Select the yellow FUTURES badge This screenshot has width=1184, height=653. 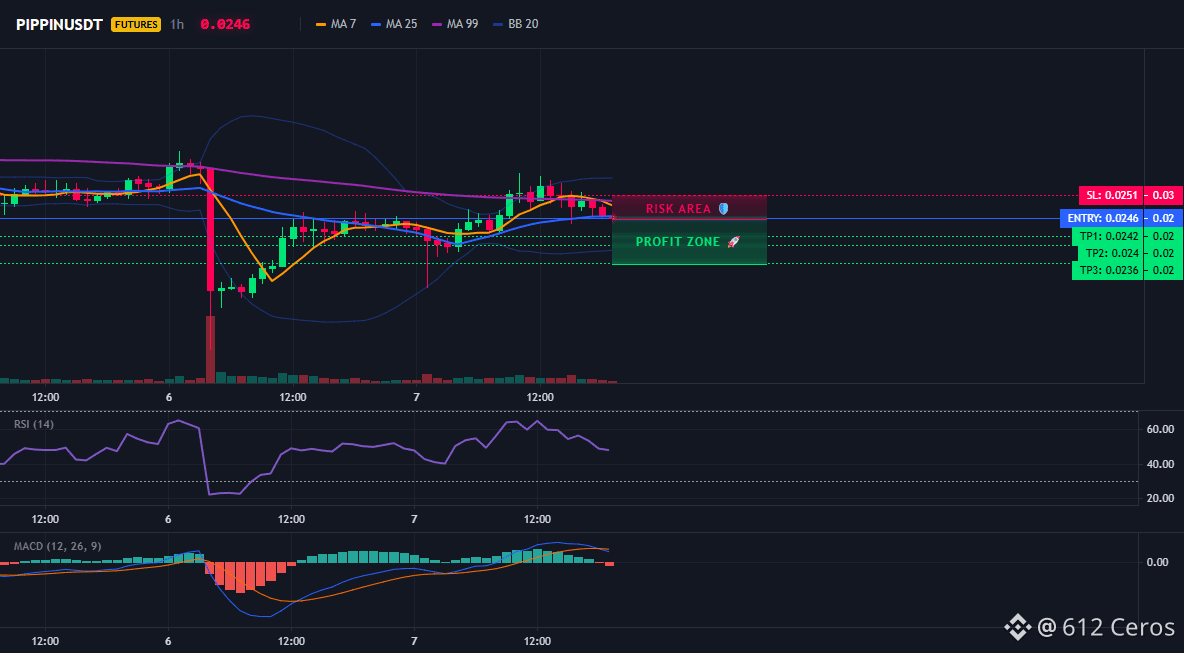click(x=136, y=24)
